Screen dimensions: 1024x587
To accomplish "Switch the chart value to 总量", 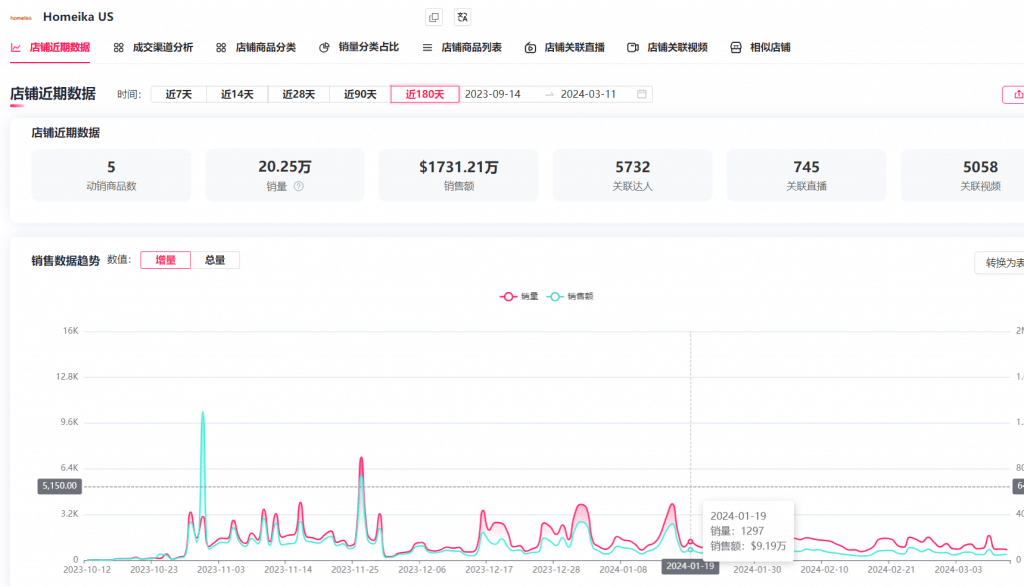I will (x=215, y=260).
